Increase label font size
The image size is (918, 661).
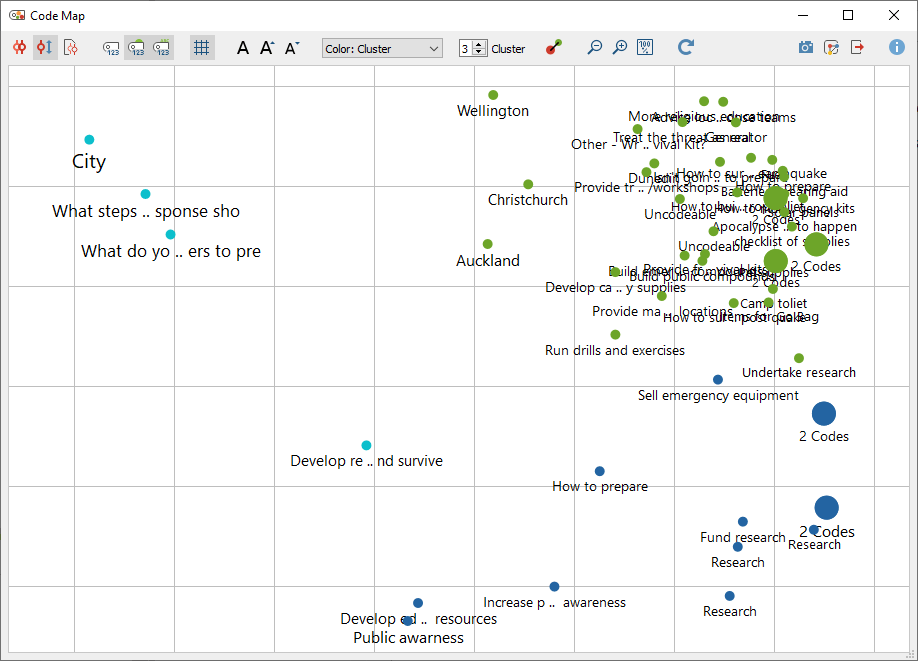click(x=267, y=48)
